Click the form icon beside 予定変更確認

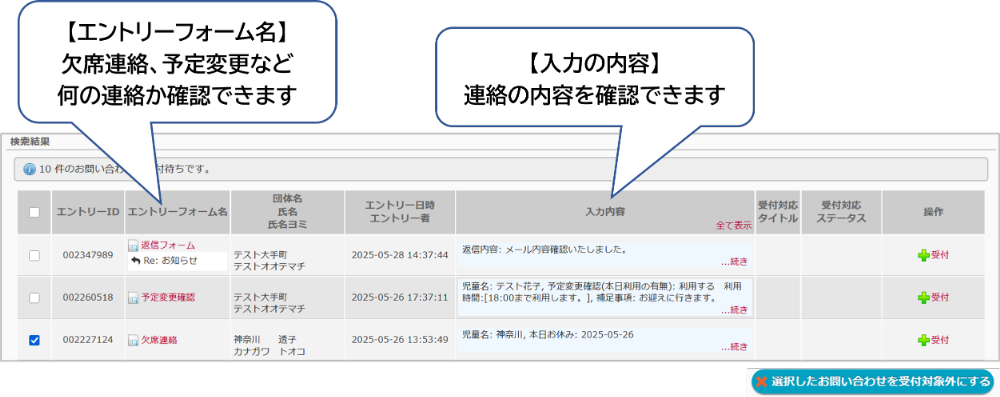click(133, 297)
